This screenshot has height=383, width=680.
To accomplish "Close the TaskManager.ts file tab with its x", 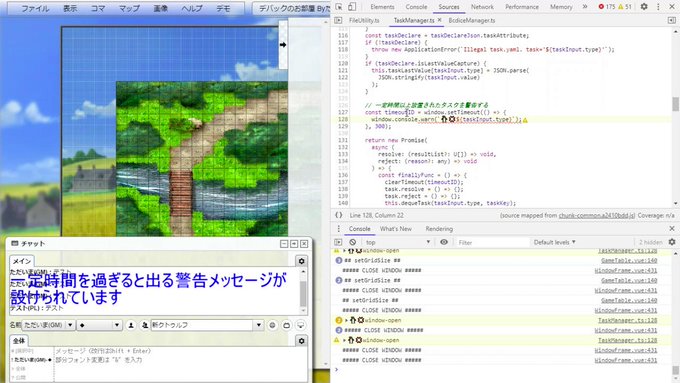I will coord(439,20).
